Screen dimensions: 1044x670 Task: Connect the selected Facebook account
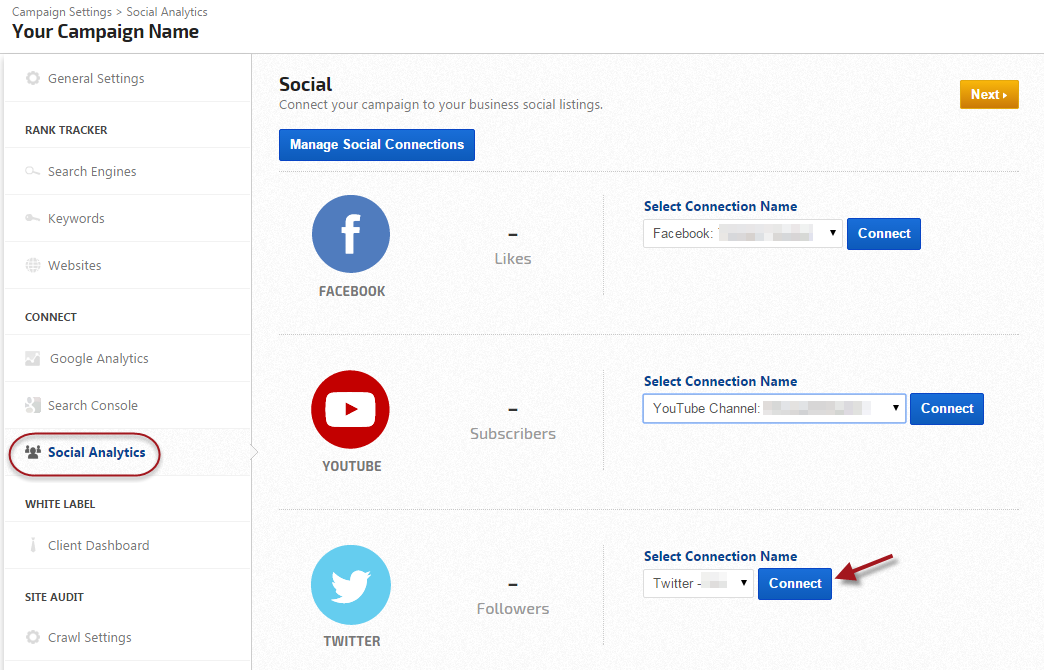pyautogui.click(x=883, y=234)
